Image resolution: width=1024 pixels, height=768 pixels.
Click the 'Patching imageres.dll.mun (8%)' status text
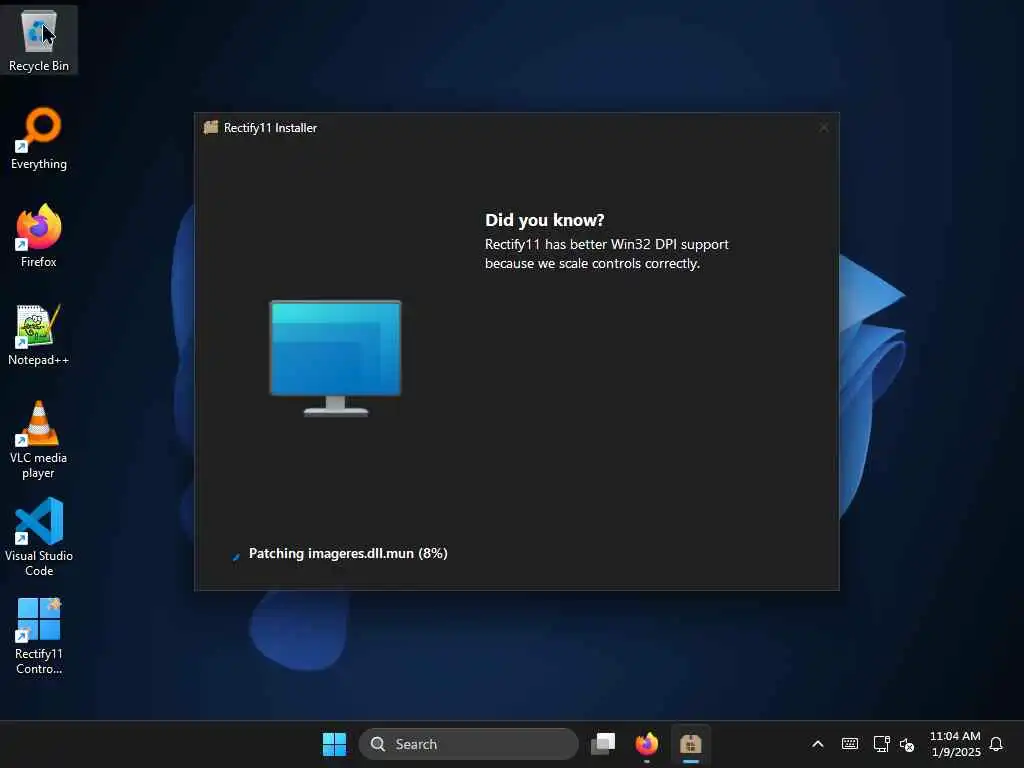tap(348, 553)
